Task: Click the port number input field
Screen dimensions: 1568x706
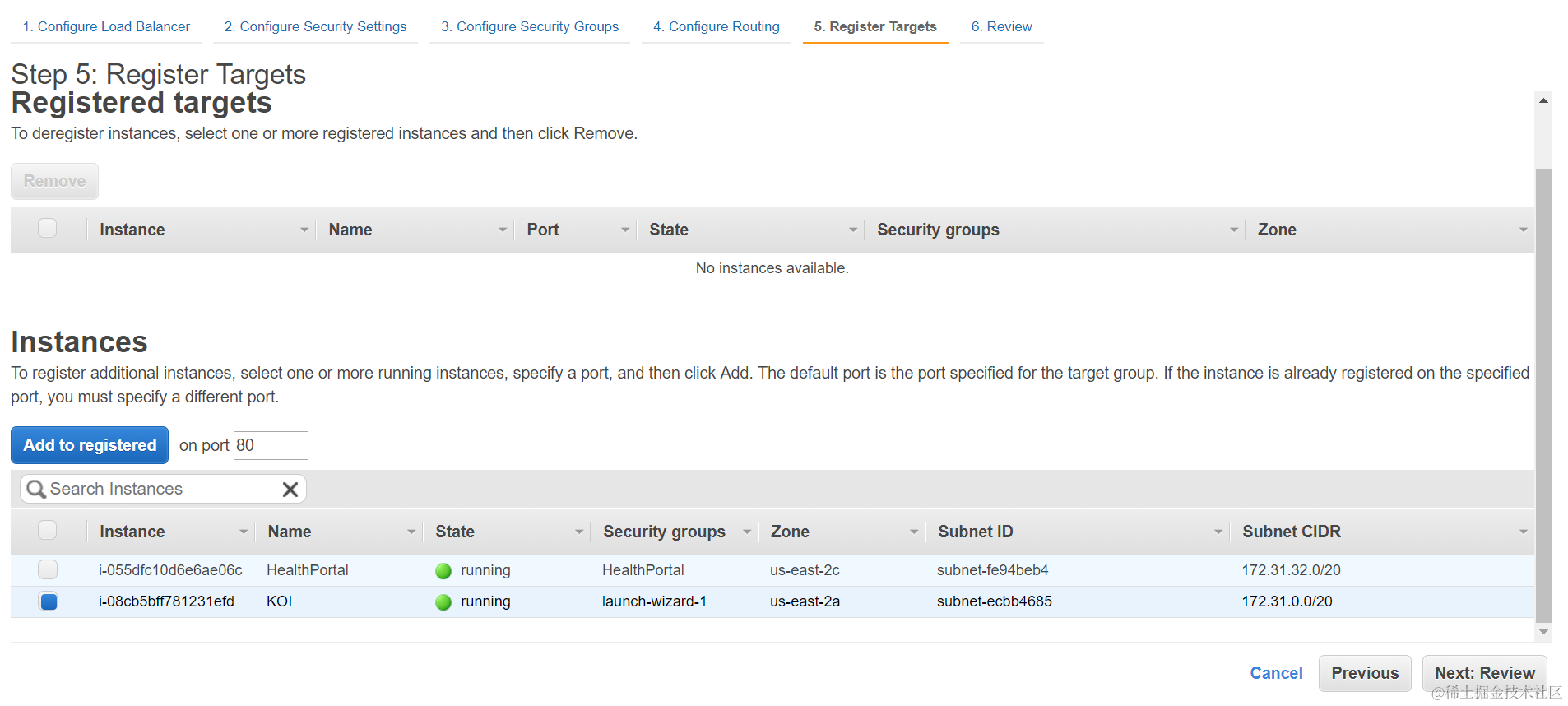Action: point(271,445)
